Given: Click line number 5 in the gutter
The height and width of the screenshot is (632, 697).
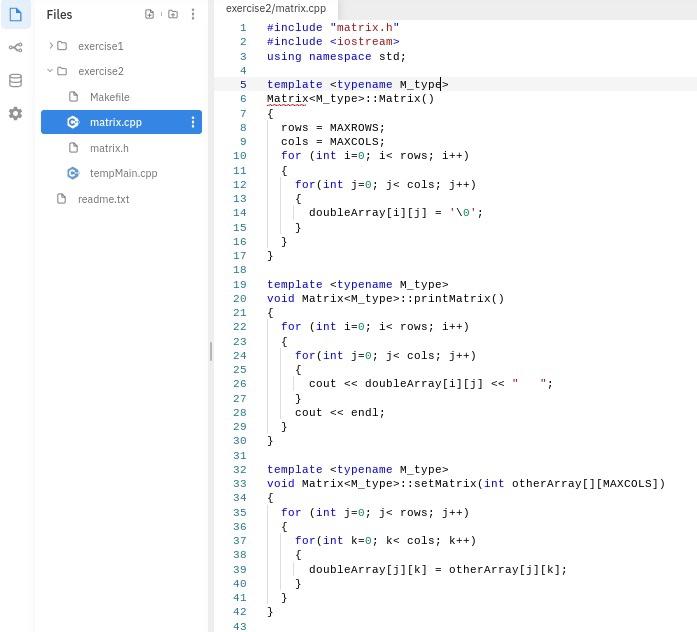Looking at the screenshot, I should pyautogui.click(x=243, y=84).
